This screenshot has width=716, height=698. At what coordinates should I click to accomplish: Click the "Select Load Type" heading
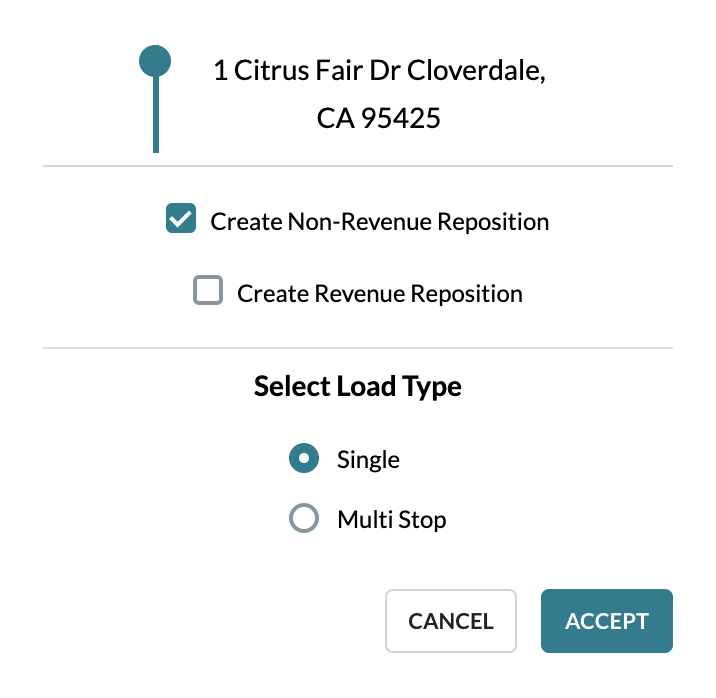358,386
